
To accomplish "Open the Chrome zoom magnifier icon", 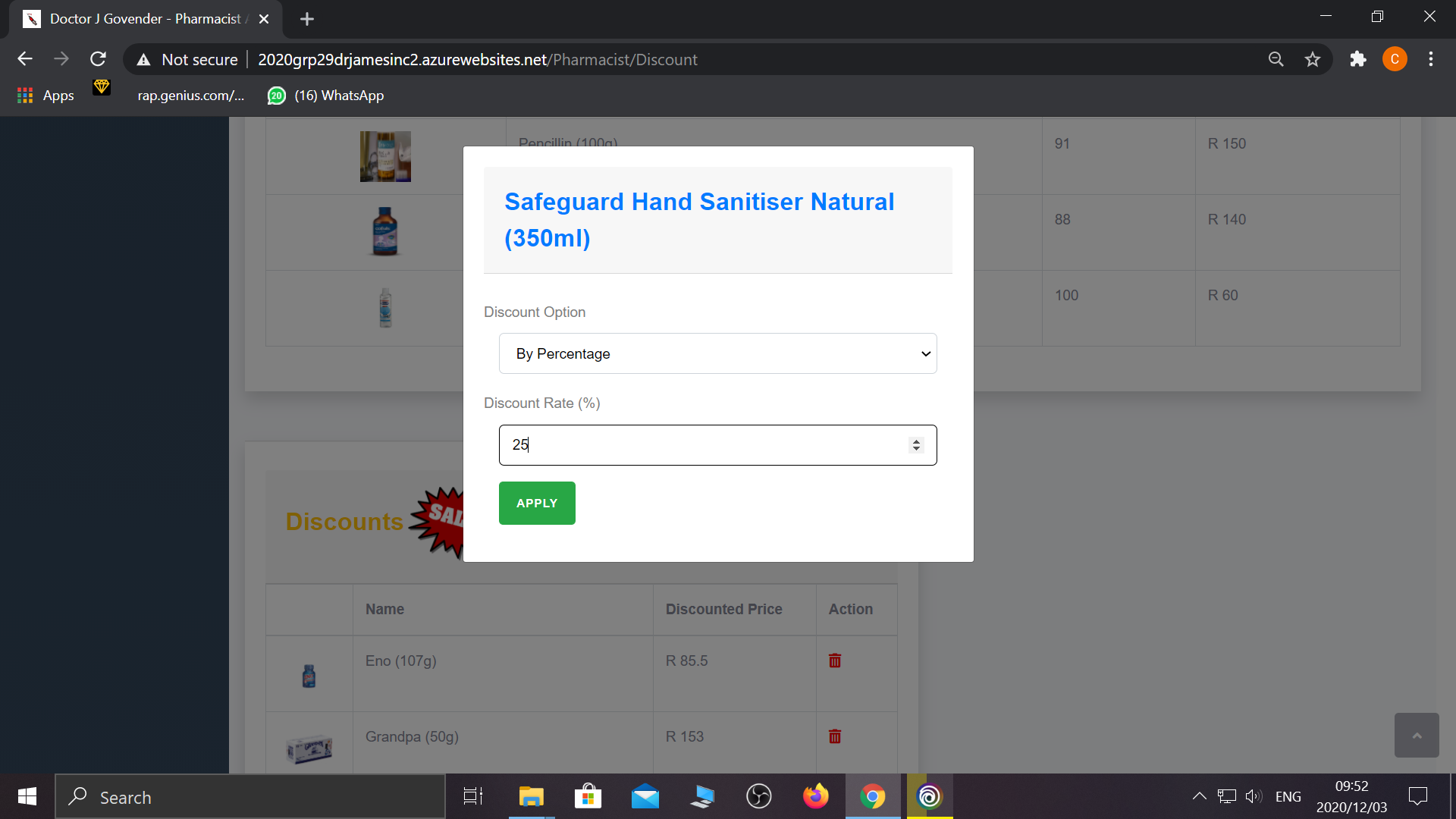I will click(1276, 59).
